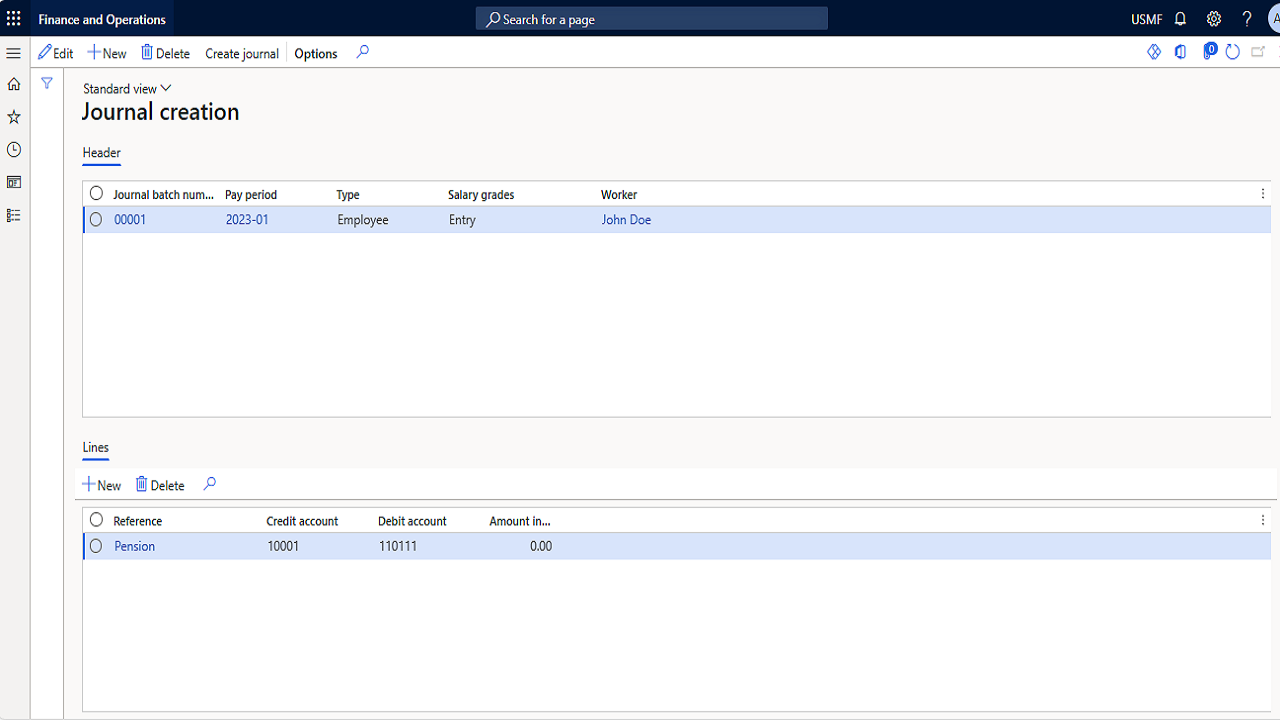
Task: Click Create journal button
Action: coord(242,54)
